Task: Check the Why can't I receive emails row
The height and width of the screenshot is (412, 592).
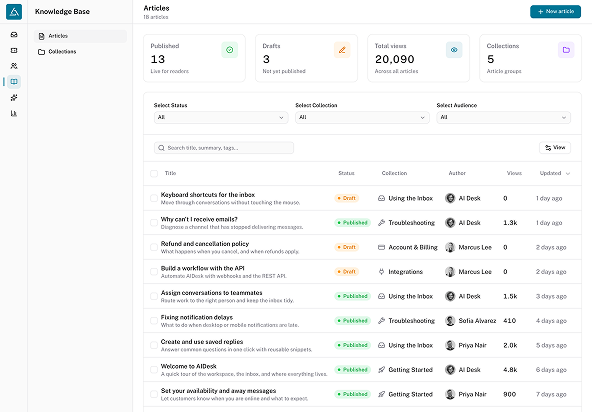Action: (154, 223)
